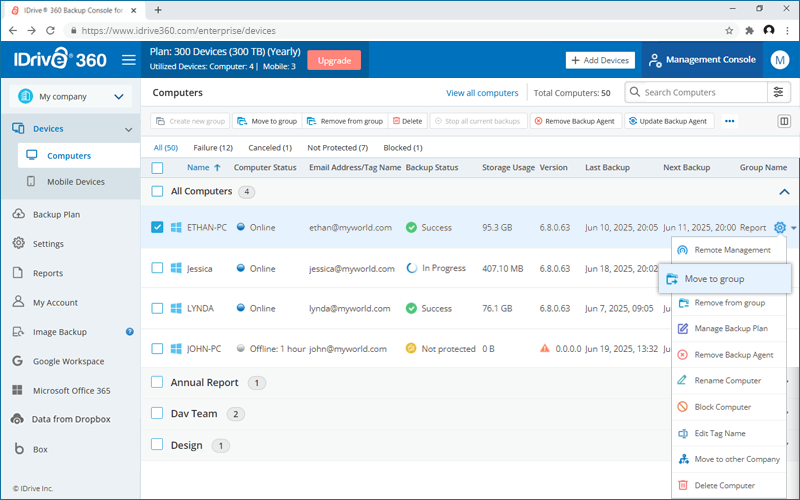Screen dimensions: 800x500
Task: Click the Image Backup help icon
Action: 130,332
